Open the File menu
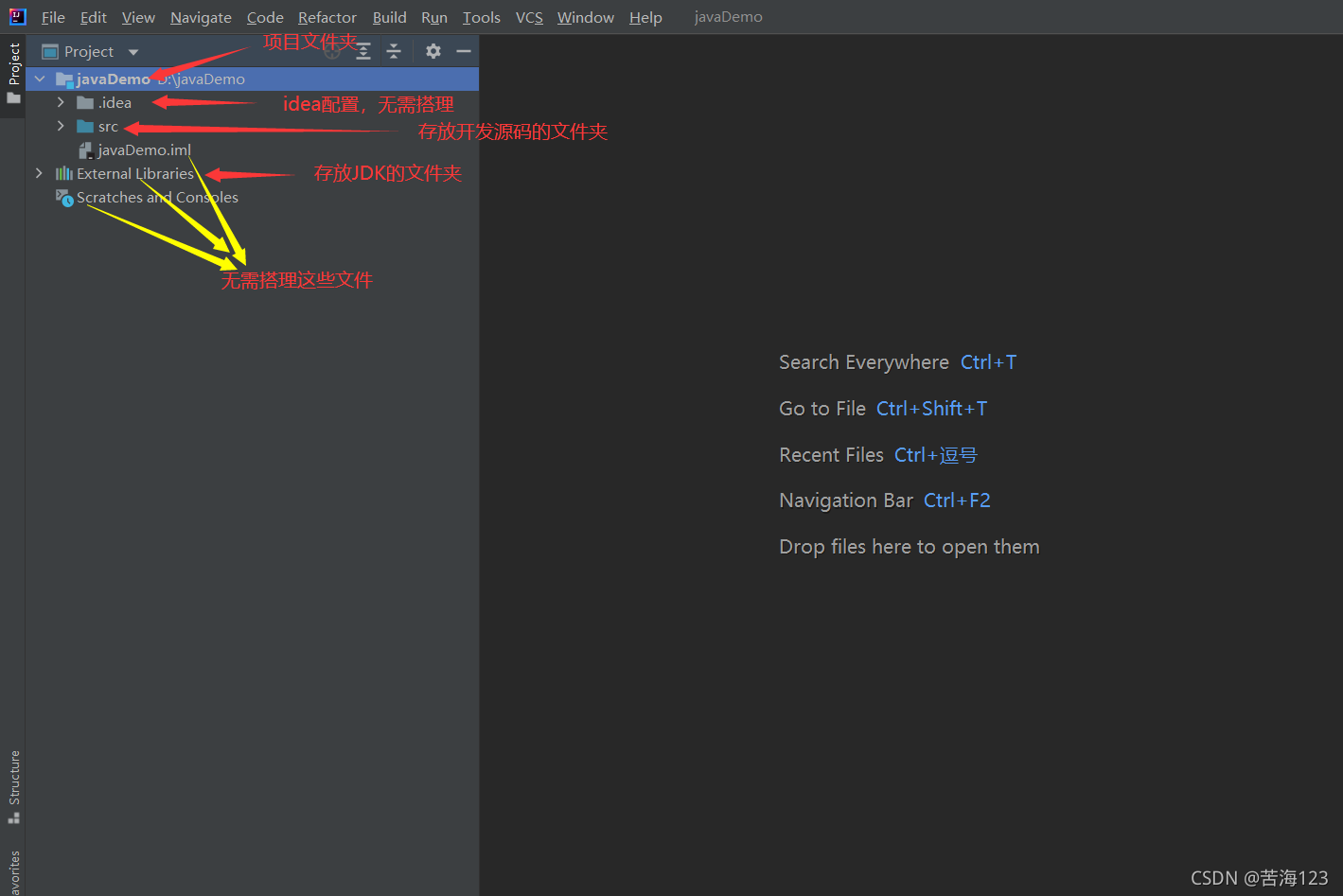Screen dimensions: 1343x896 click(x=53, y=17)
